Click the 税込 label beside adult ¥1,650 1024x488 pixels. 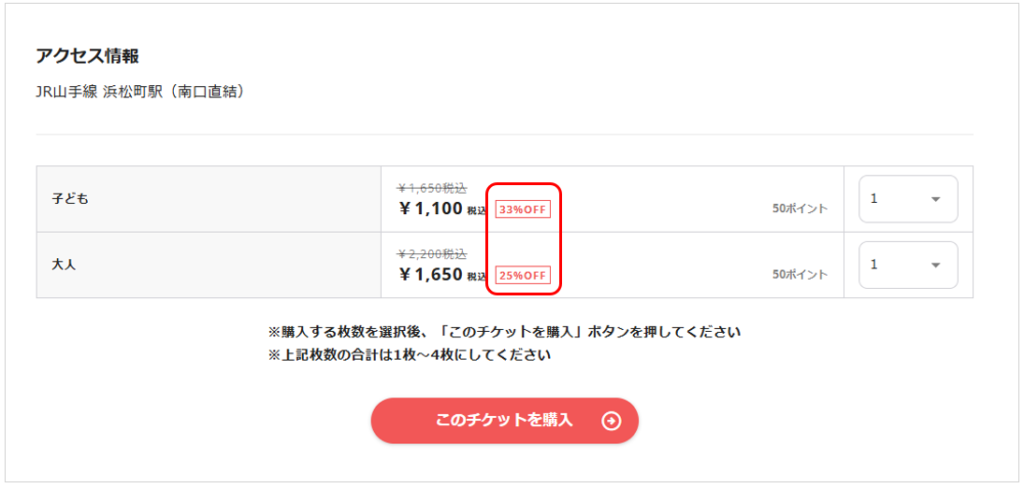click(x=476, y=276)
